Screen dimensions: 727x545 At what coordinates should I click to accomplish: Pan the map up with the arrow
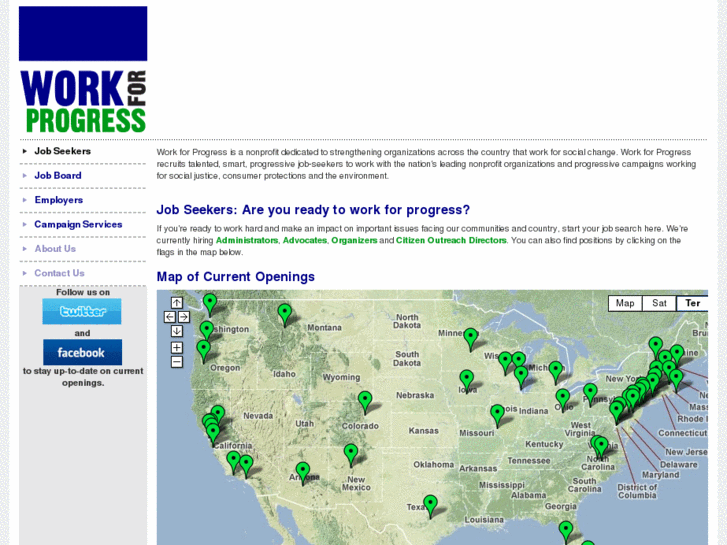pos(177,303)
